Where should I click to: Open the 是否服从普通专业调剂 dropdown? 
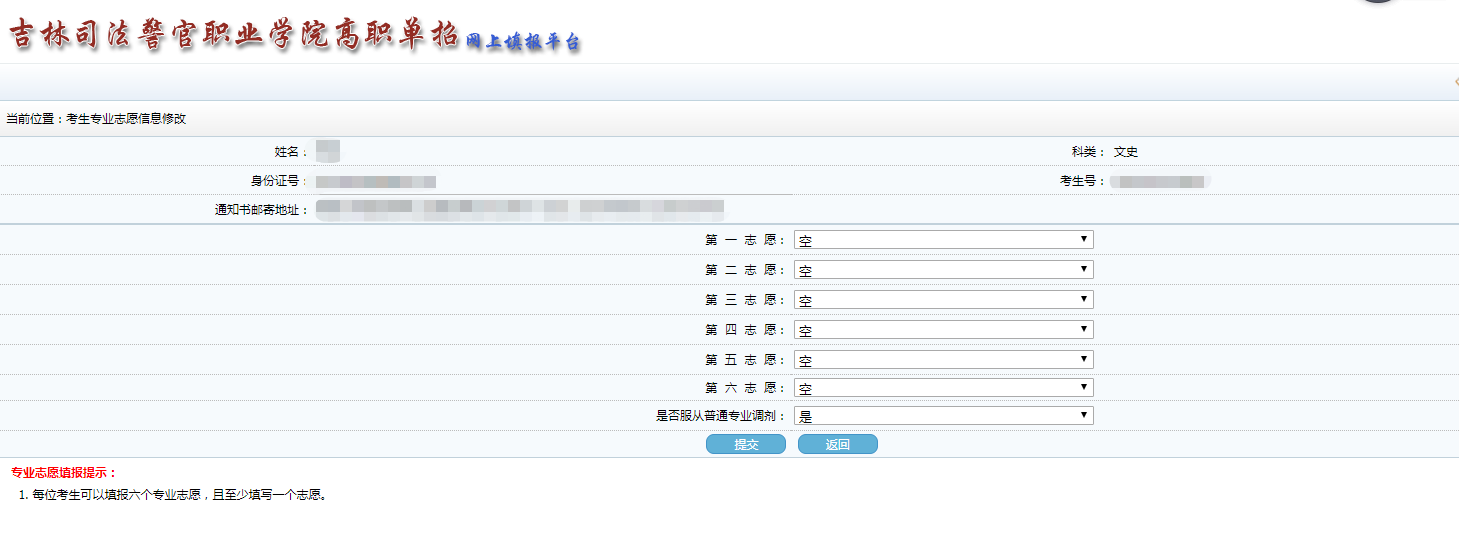(943, 416)
